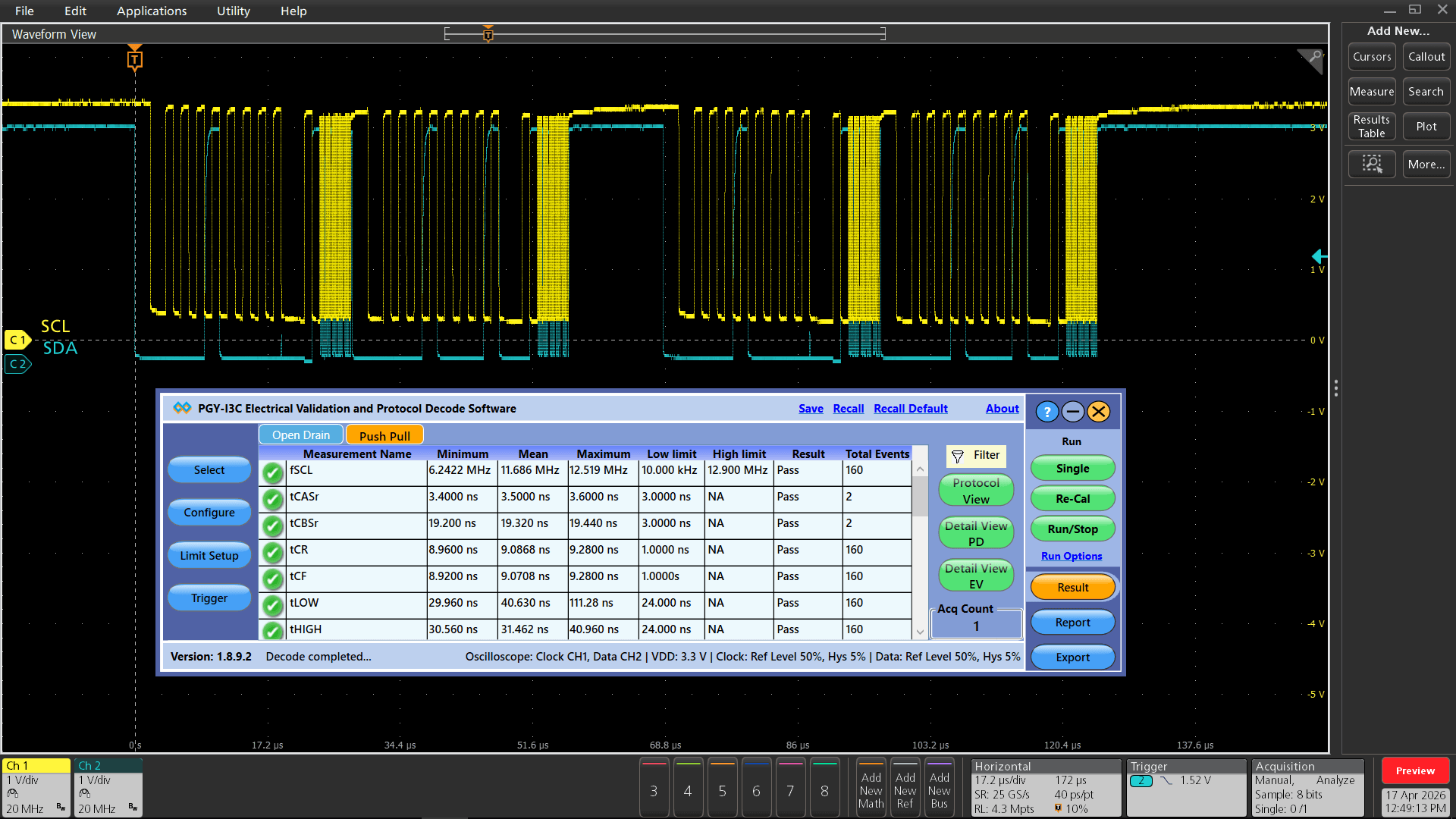Click the tCF pass checkmark icon
The height and width of the screenshot is (819, 1456).
(x=273, y=579)
